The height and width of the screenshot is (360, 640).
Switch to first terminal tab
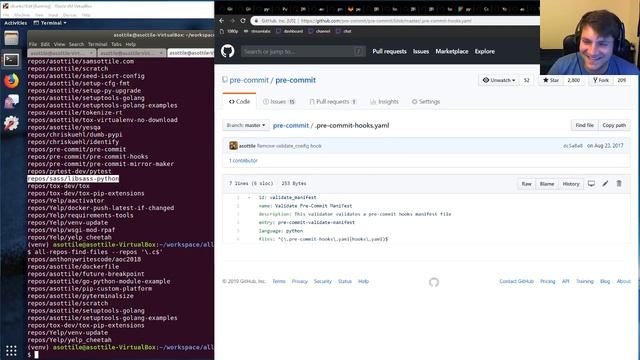click(62, 53)
